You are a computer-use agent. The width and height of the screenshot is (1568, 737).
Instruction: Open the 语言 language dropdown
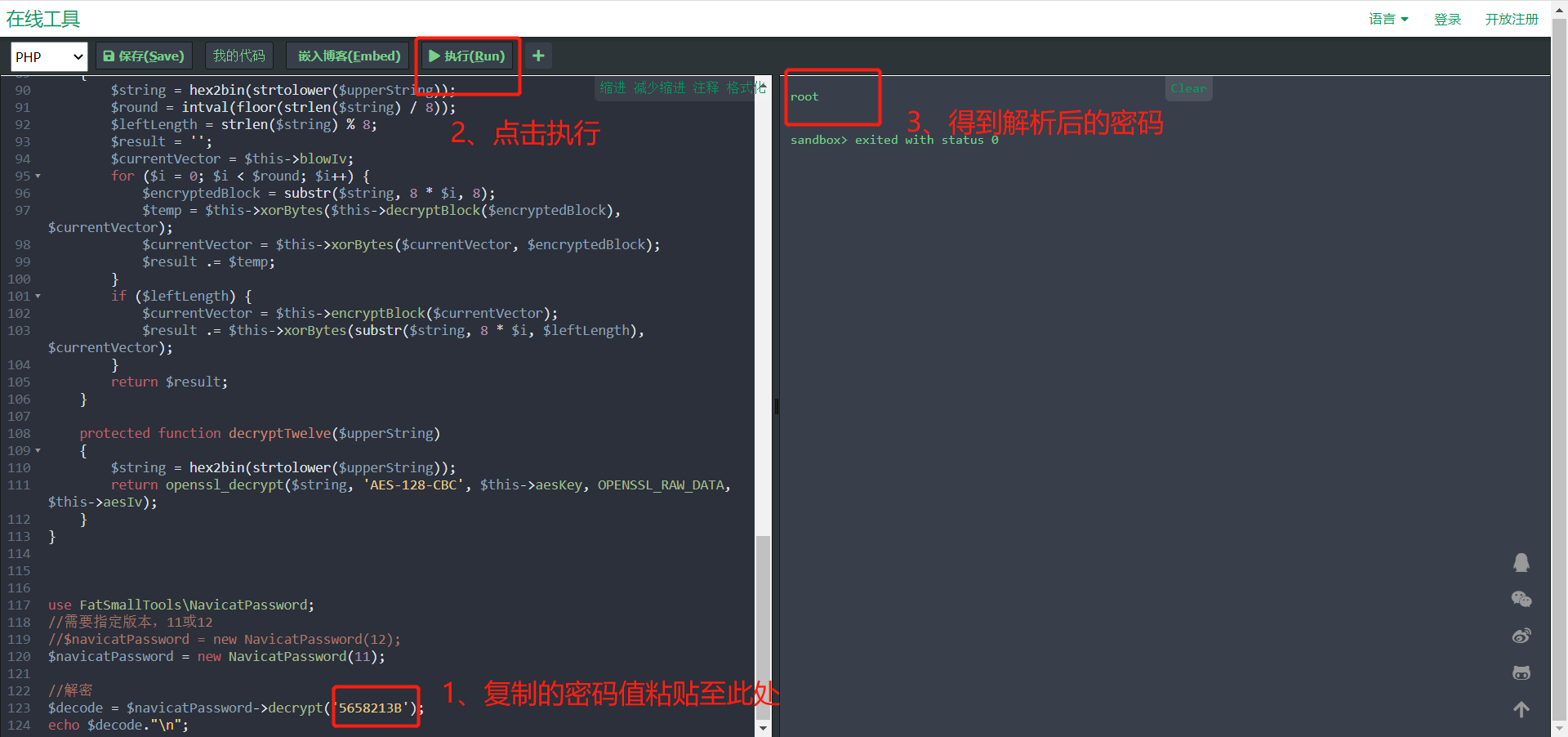[x=1388, y=19]
